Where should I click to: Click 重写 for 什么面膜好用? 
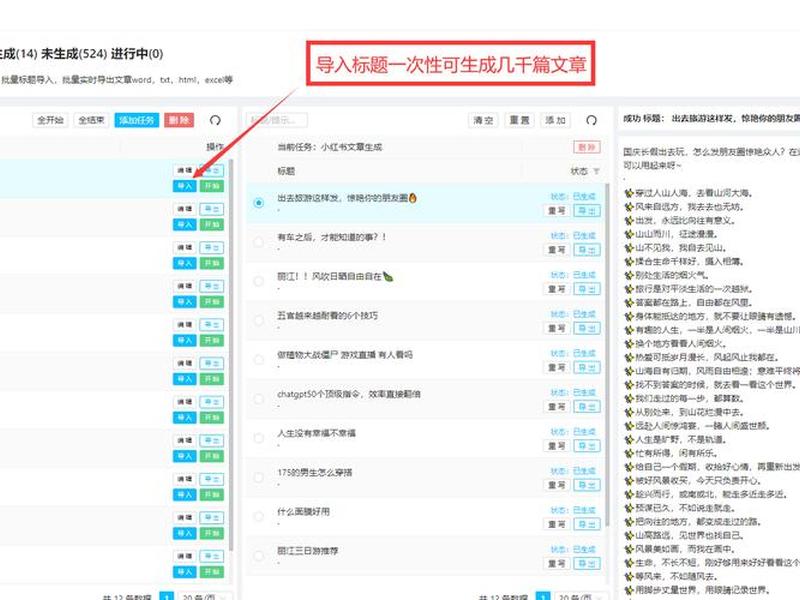point(556,524)
